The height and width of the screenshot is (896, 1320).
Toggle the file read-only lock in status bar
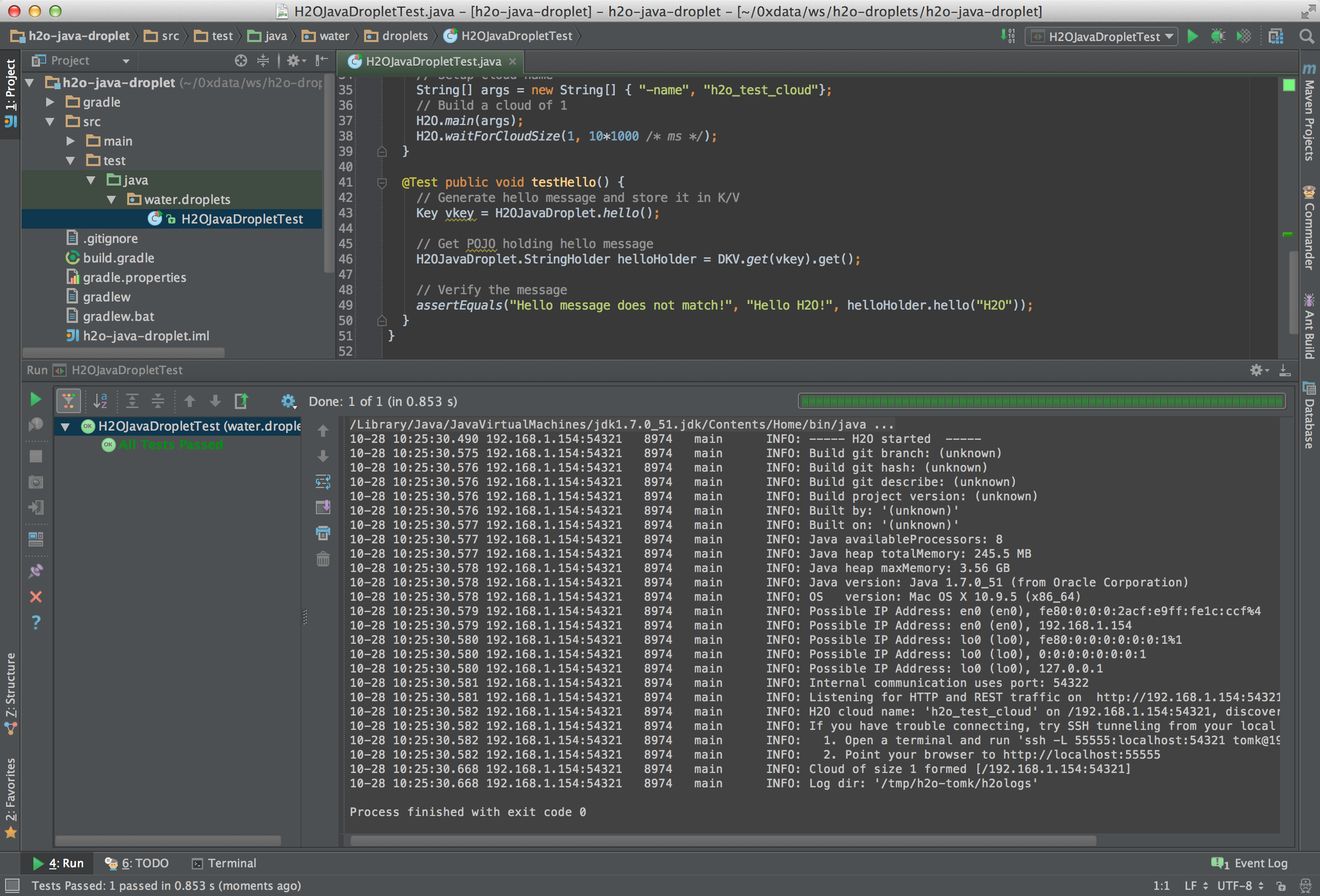(x=1282, y=886)
